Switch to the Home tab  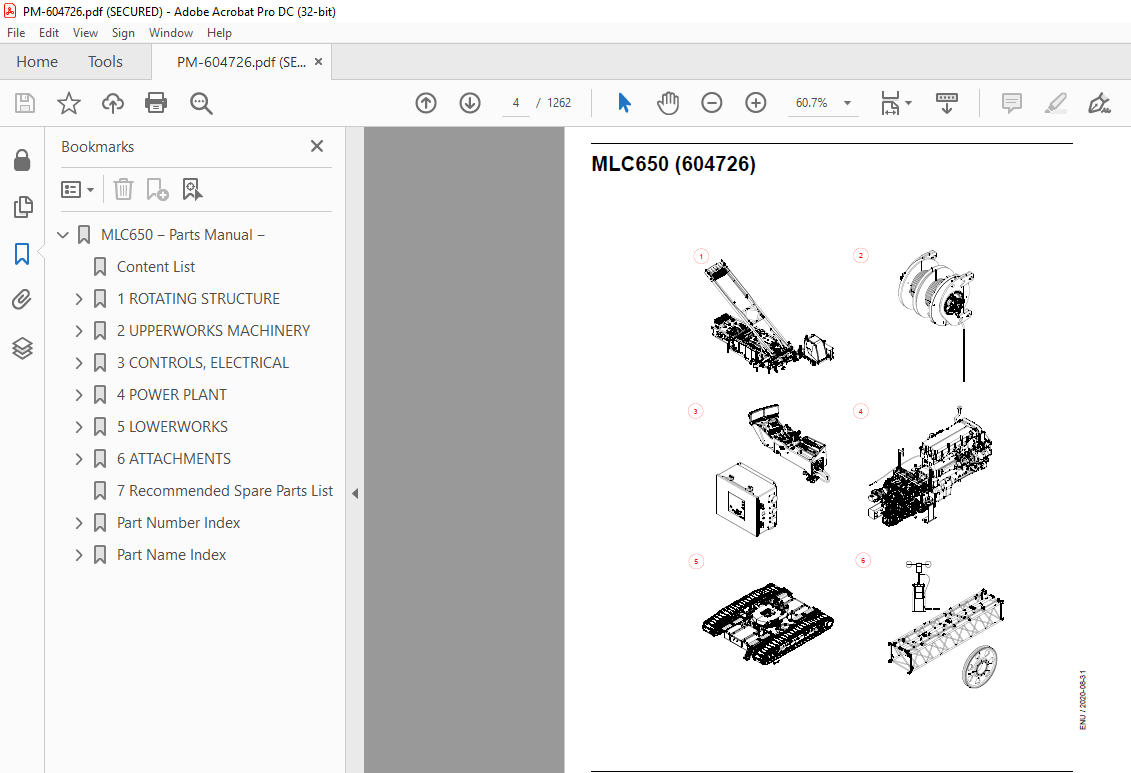click(37, 62)
